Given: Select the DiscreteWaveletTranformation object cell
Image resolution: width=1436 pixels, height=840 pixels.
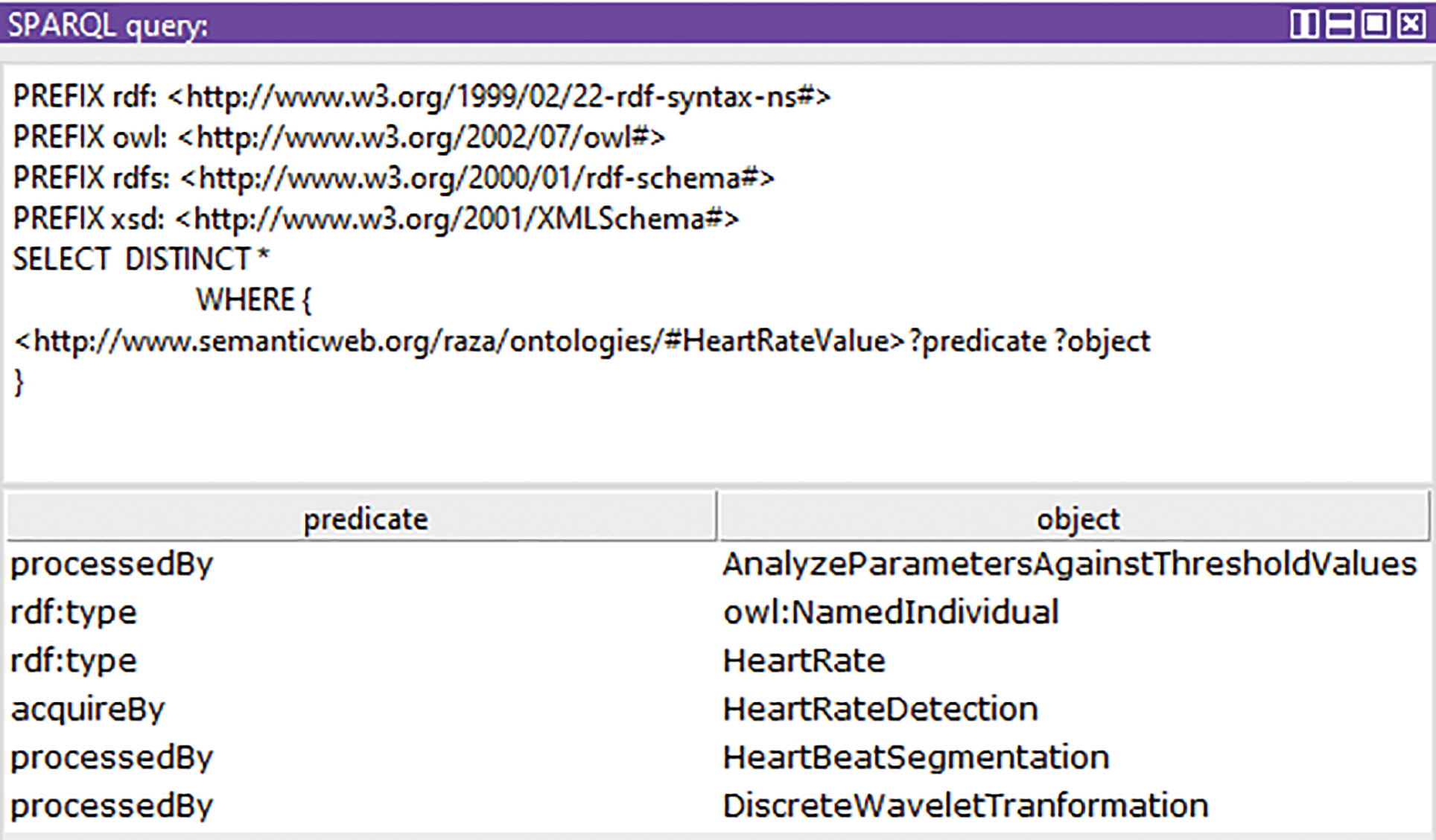Looking at the screenshot, I should 965,806.
